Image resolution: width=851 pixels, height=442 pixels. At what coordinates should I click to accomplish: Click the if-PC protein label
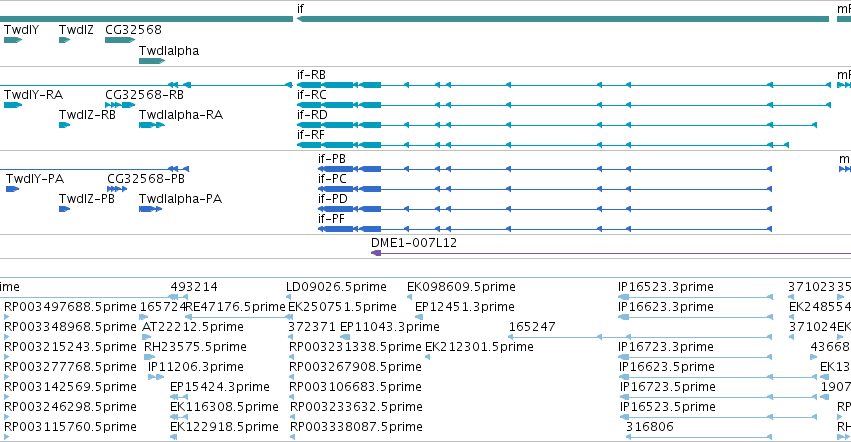coord(332,179)
